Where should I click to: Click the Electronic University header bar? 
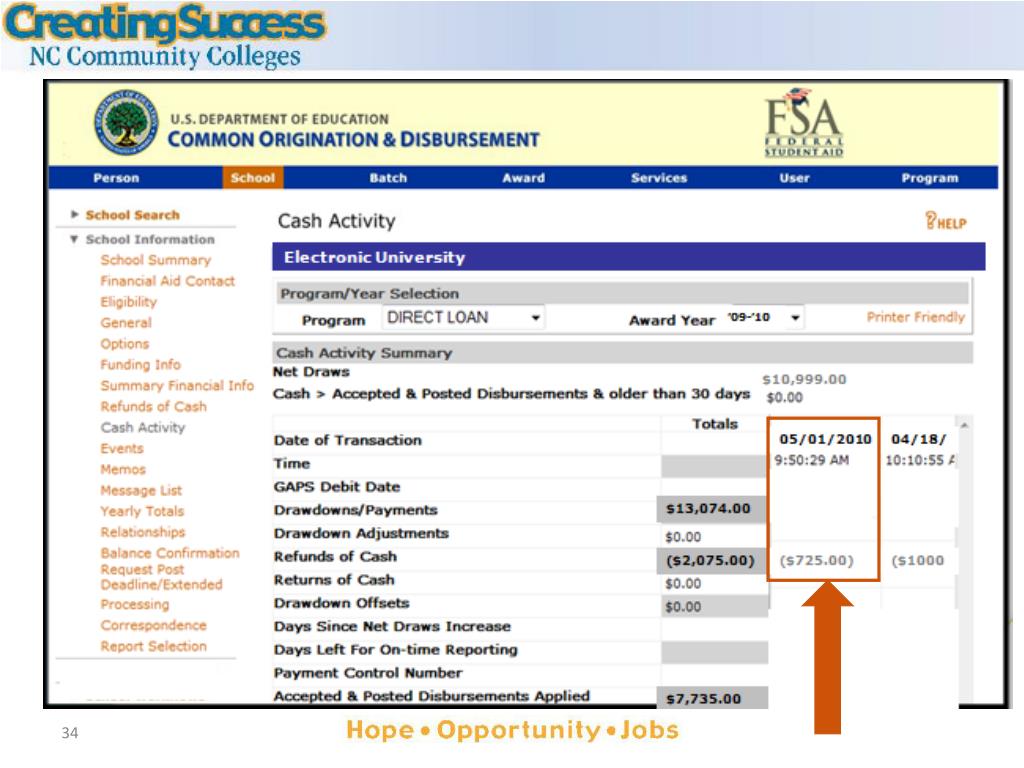coord(628,257)
